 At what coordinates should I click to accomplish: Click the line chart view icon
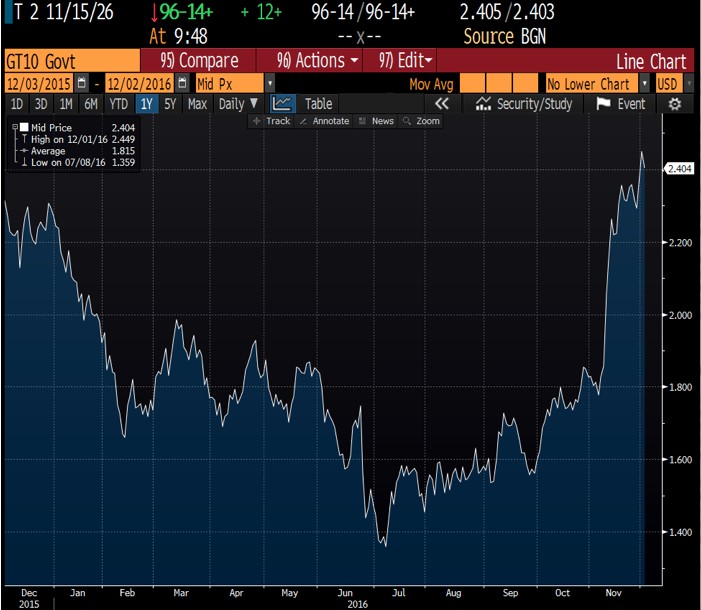point(283,103)
